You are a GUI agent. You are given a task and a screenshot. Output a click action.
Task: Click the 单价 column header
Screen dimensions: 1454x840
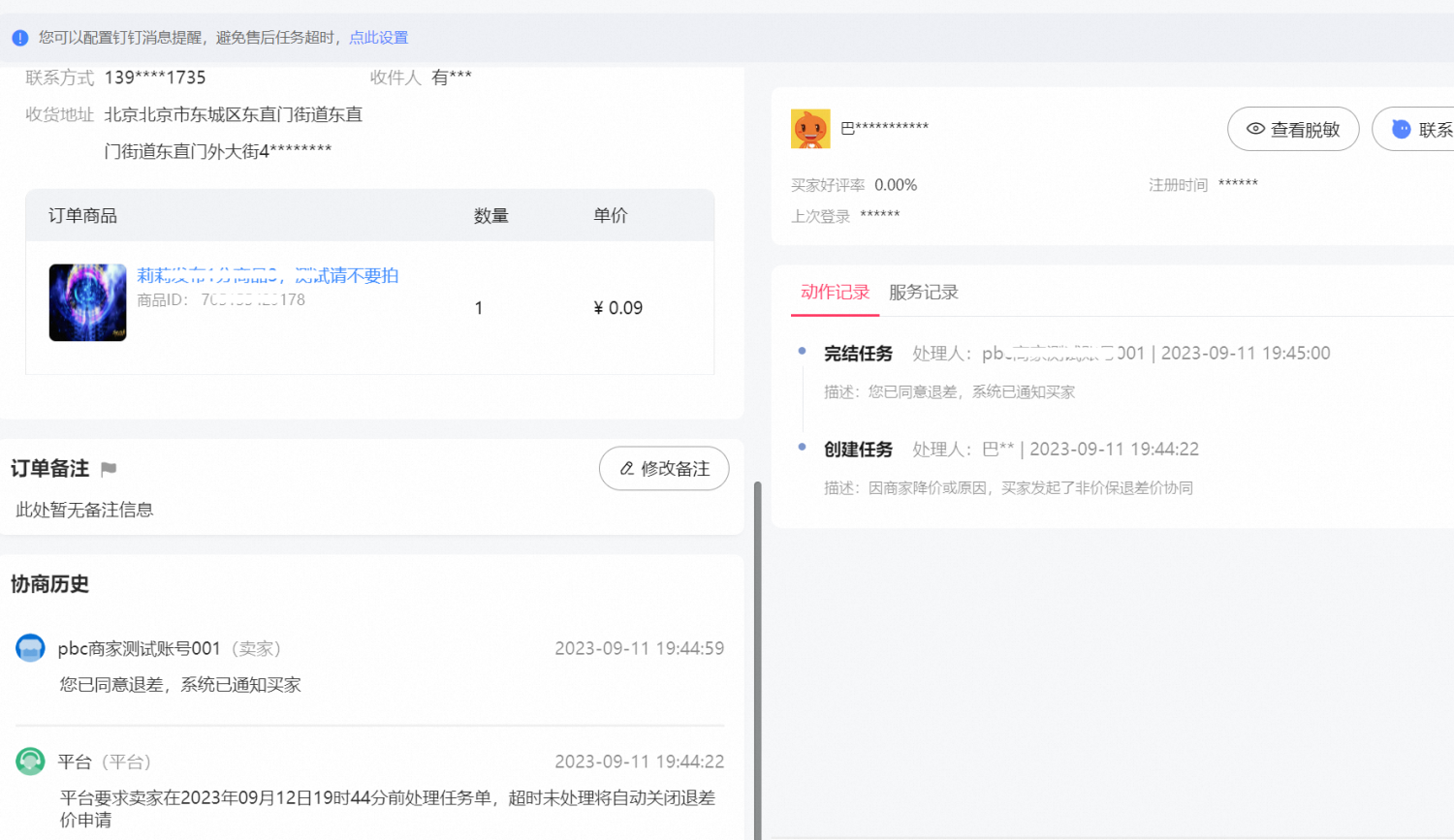[611, 215]
